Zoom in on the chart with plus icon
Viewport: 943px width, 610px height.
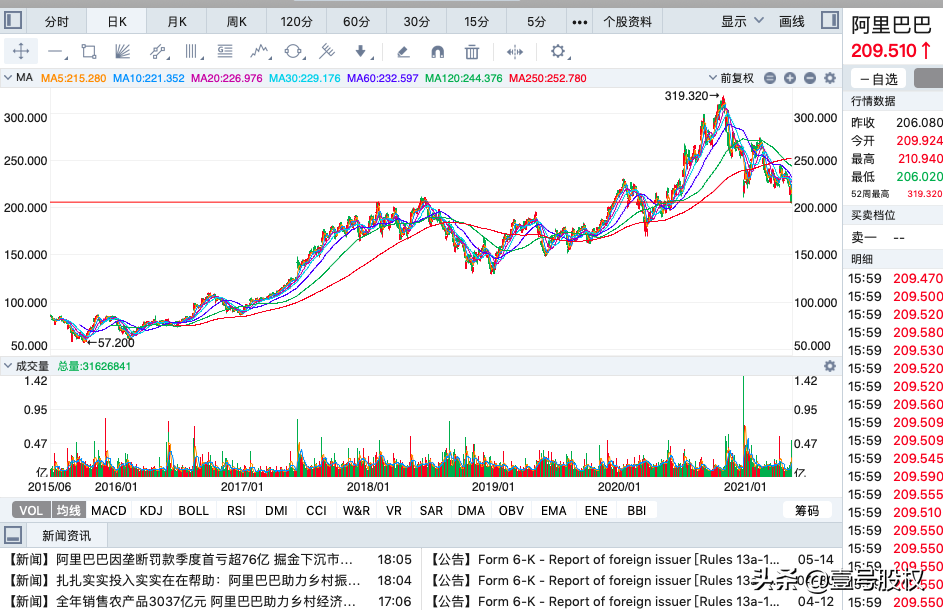click(x=789, y=77)
